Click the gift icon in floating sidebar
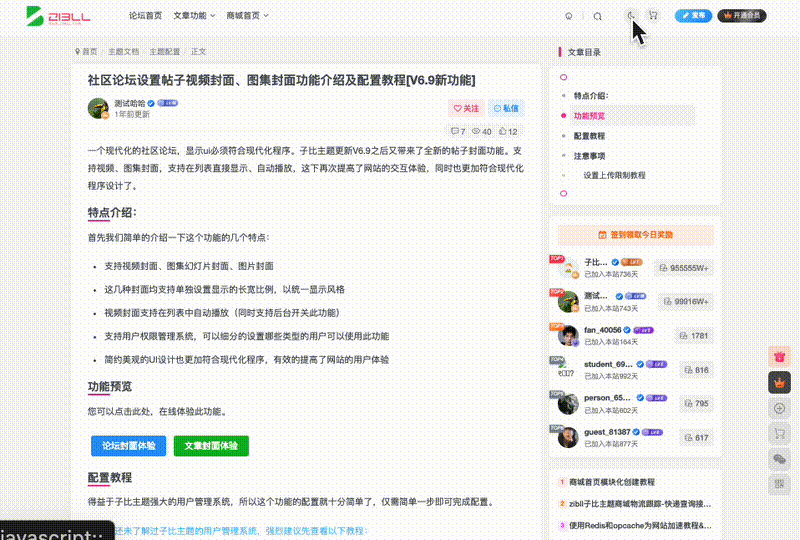 [x=779, y=357]
